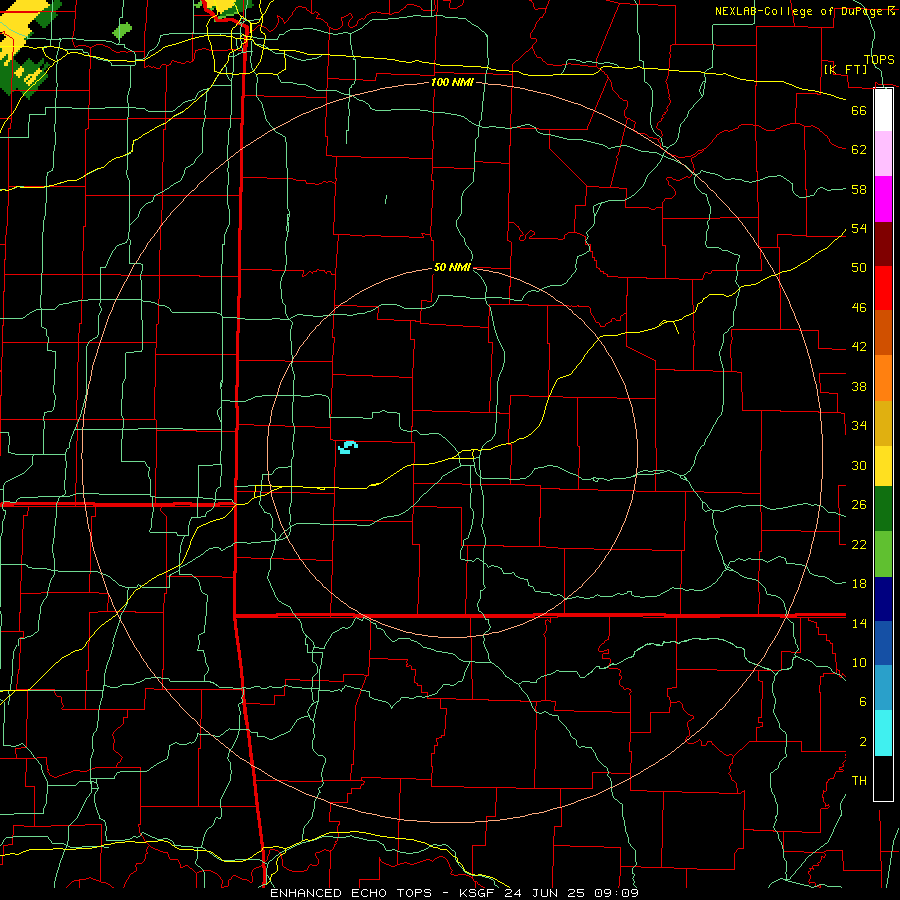This screenshot has width=900, height=900.
Task: Click the 26 legend value
Action: coord(859,505)
